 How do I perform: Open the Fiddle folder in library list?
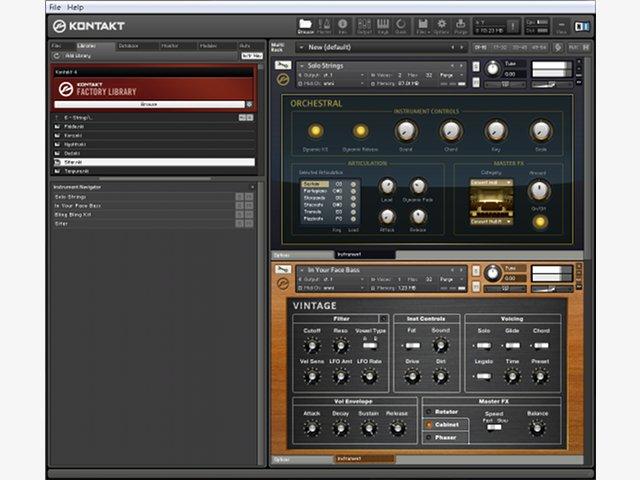[x=154, y=127]
